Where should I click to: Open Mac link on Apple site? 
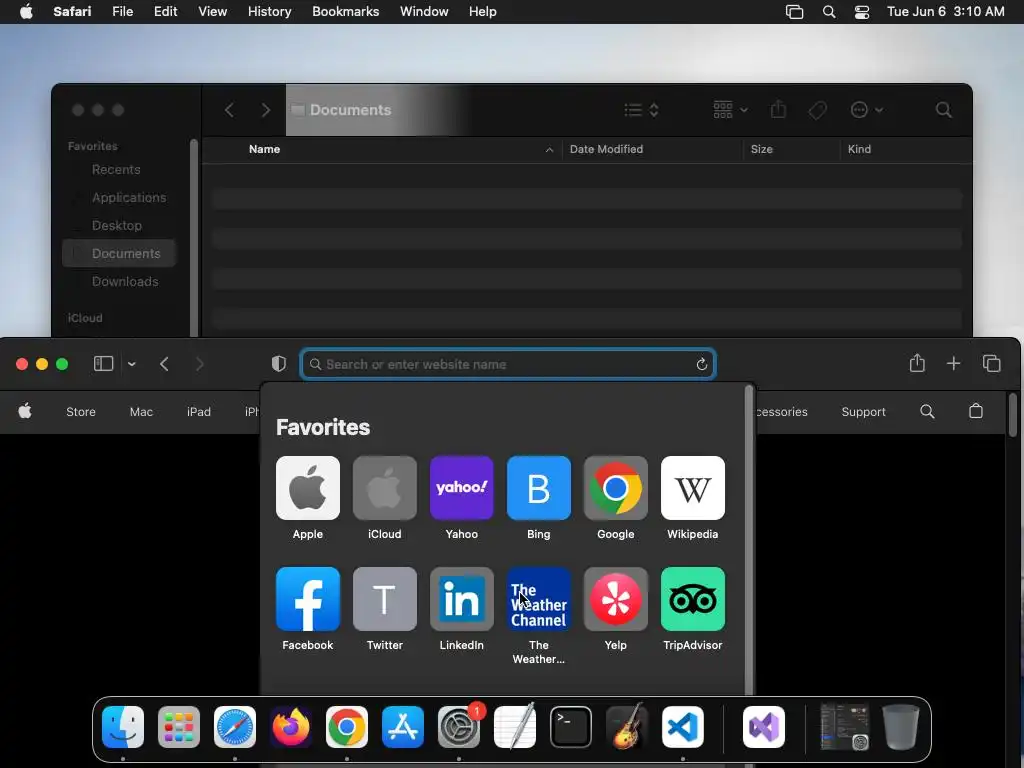pos(141,411)
